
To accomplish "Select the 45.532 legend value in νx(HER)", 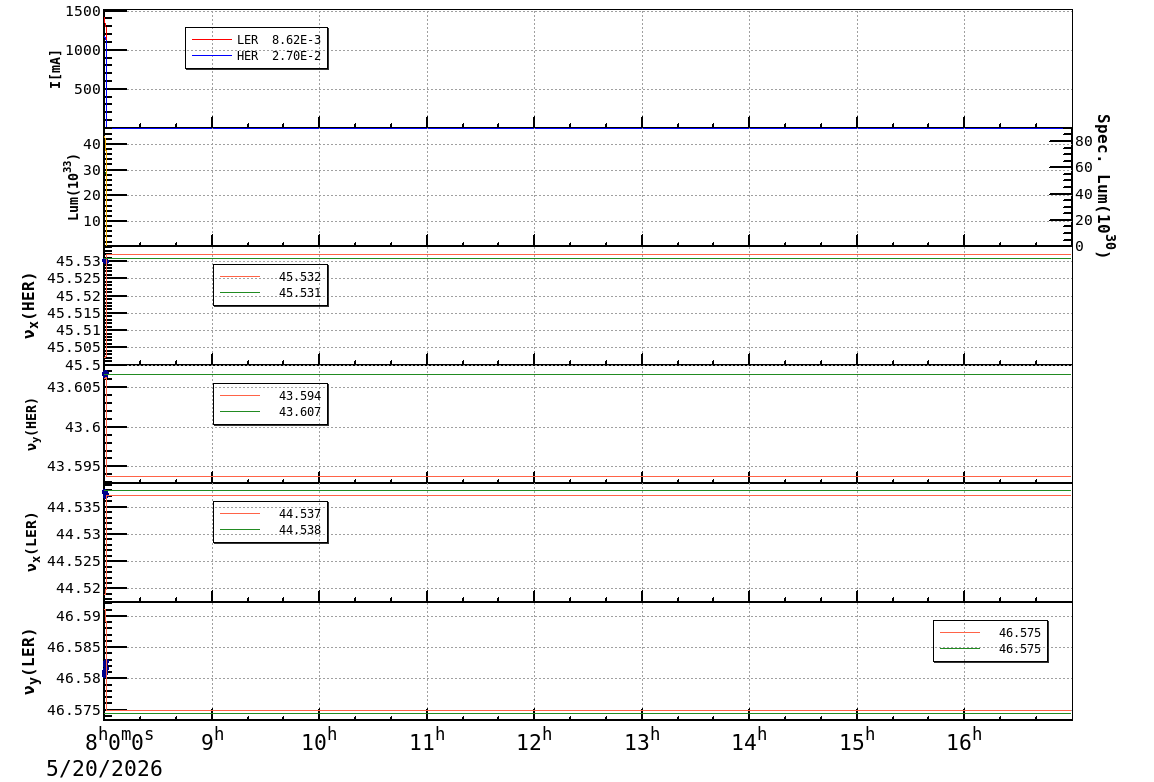I will click(x=300, y=277).
